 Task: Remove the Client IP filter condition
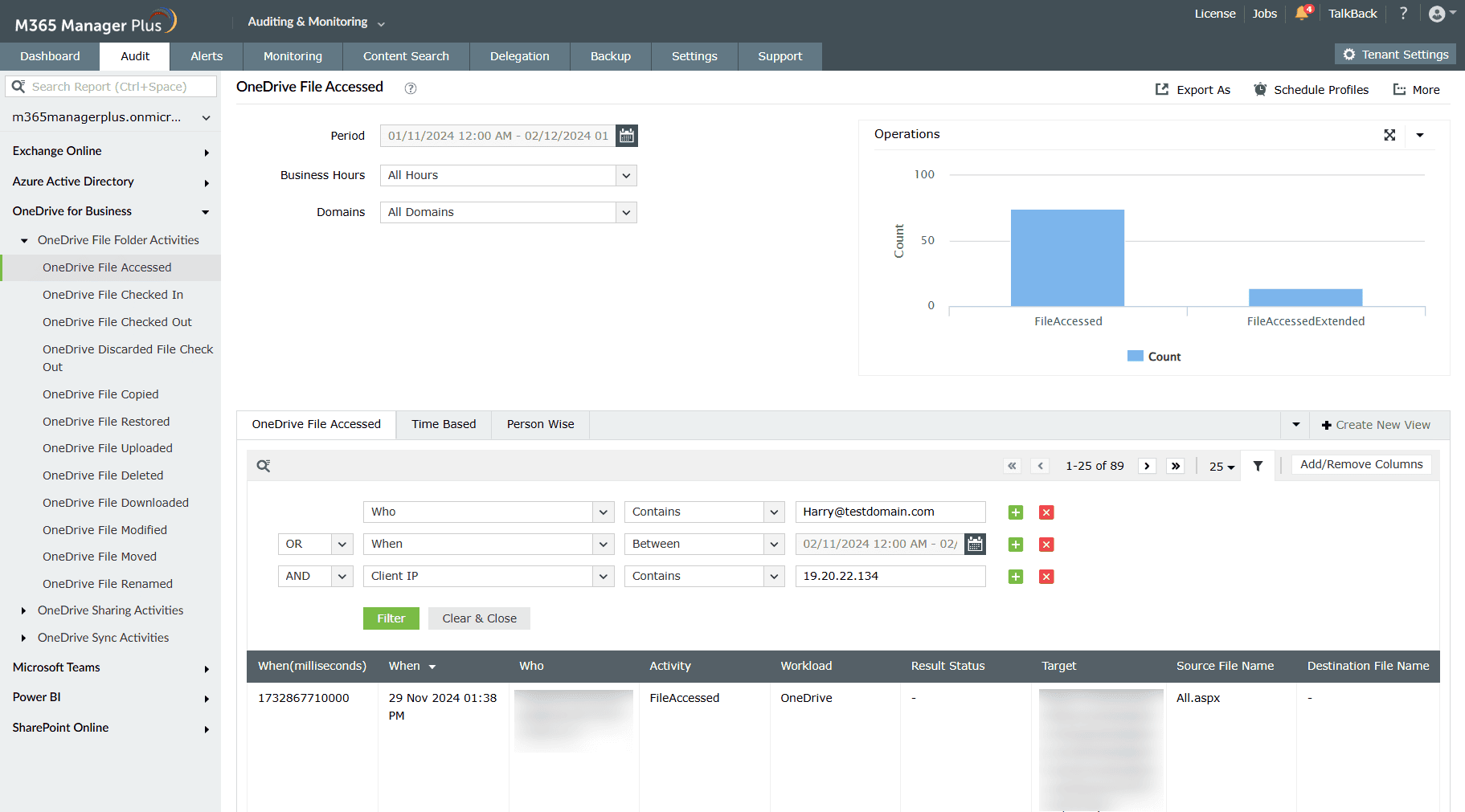1046,577
